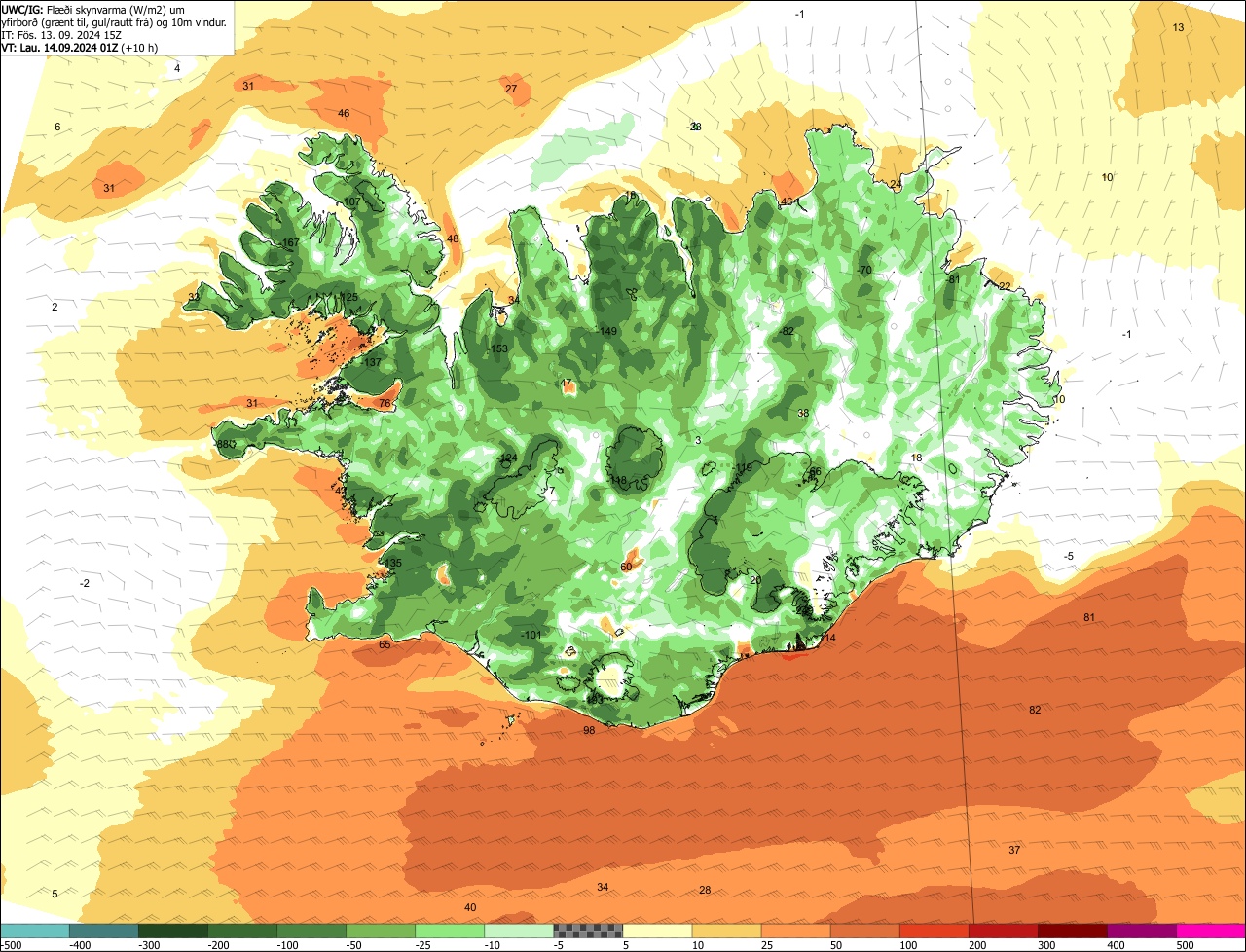Viewport: 1246px width, 952px height.
Task: Select the red legend swatch between 100 and 200
Action: point(934,932)
